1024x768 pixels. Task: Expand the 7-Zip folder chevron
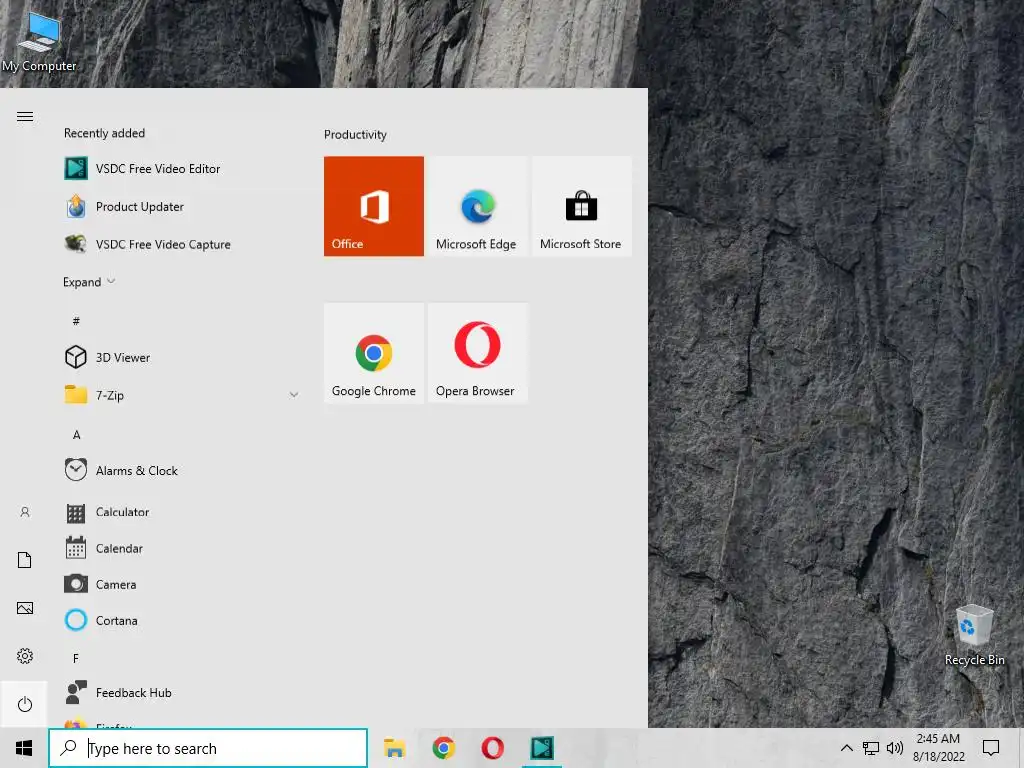pyautogui.click(x=294, y=395)
